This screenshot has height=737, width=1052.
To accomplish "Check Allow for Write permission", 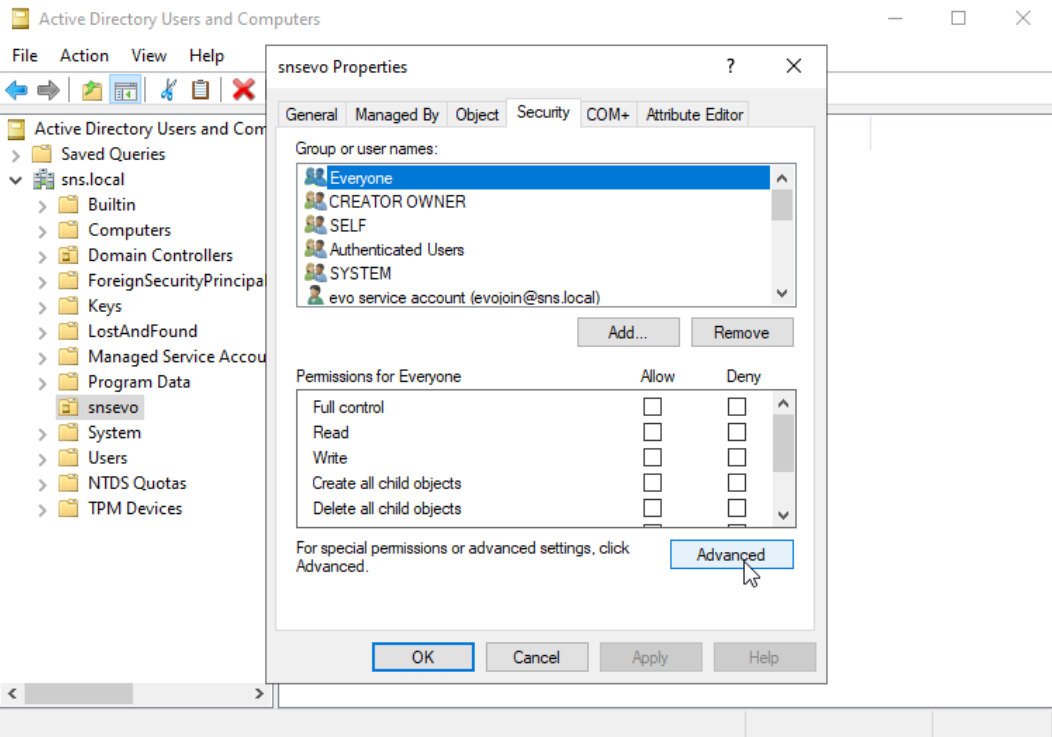I will coord(652,458).
